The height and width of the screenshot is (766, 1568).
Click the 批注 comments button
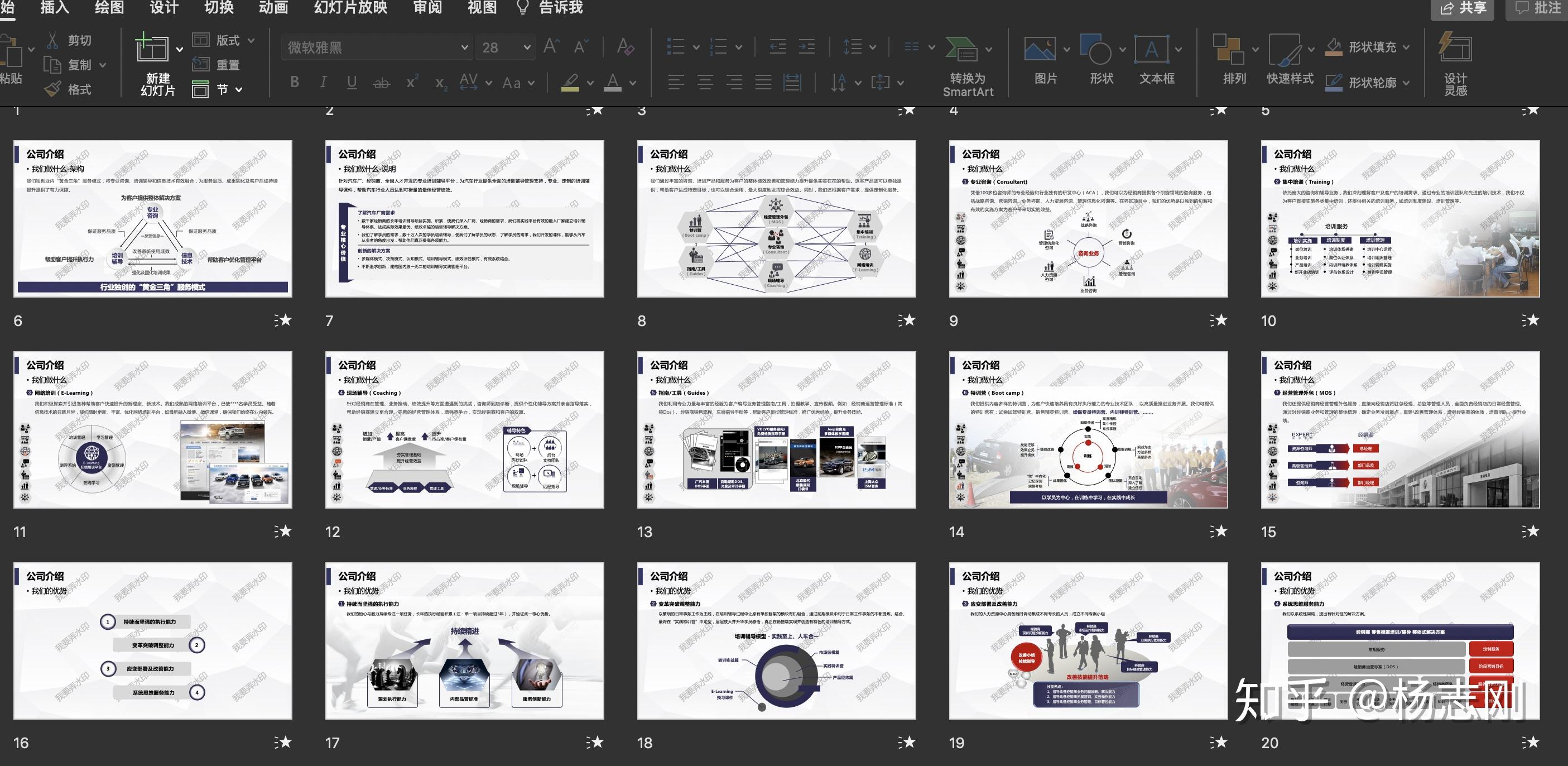coord(1536,8)
